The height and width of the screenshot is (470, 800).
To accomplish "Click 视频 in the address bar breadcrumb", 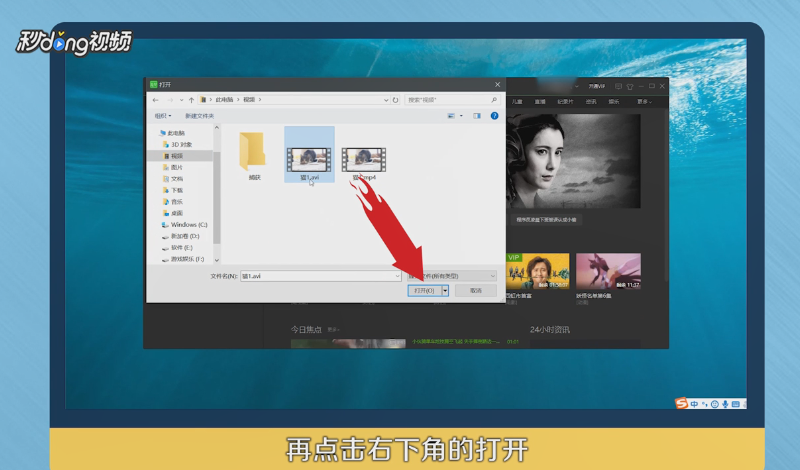I will 249,100.
